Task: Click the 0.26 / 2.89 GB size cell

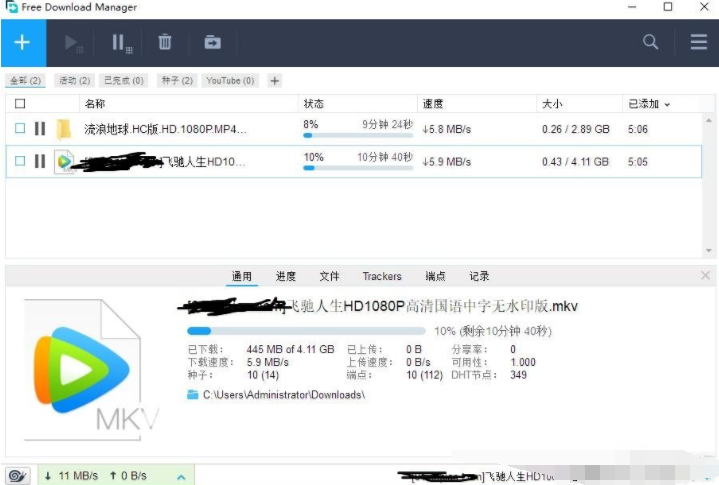Action: 575,129
